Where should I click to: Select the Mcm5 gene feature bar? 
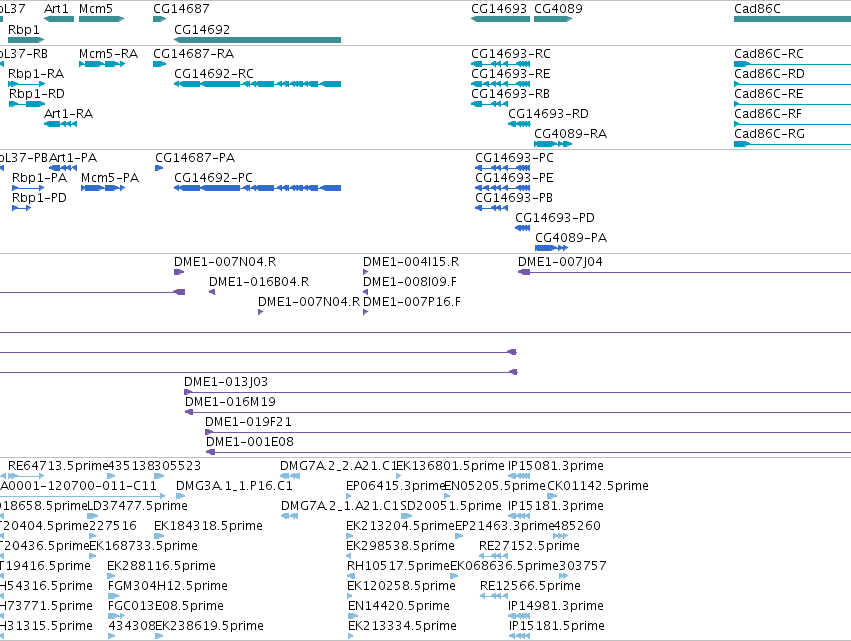tap(101, 19)
